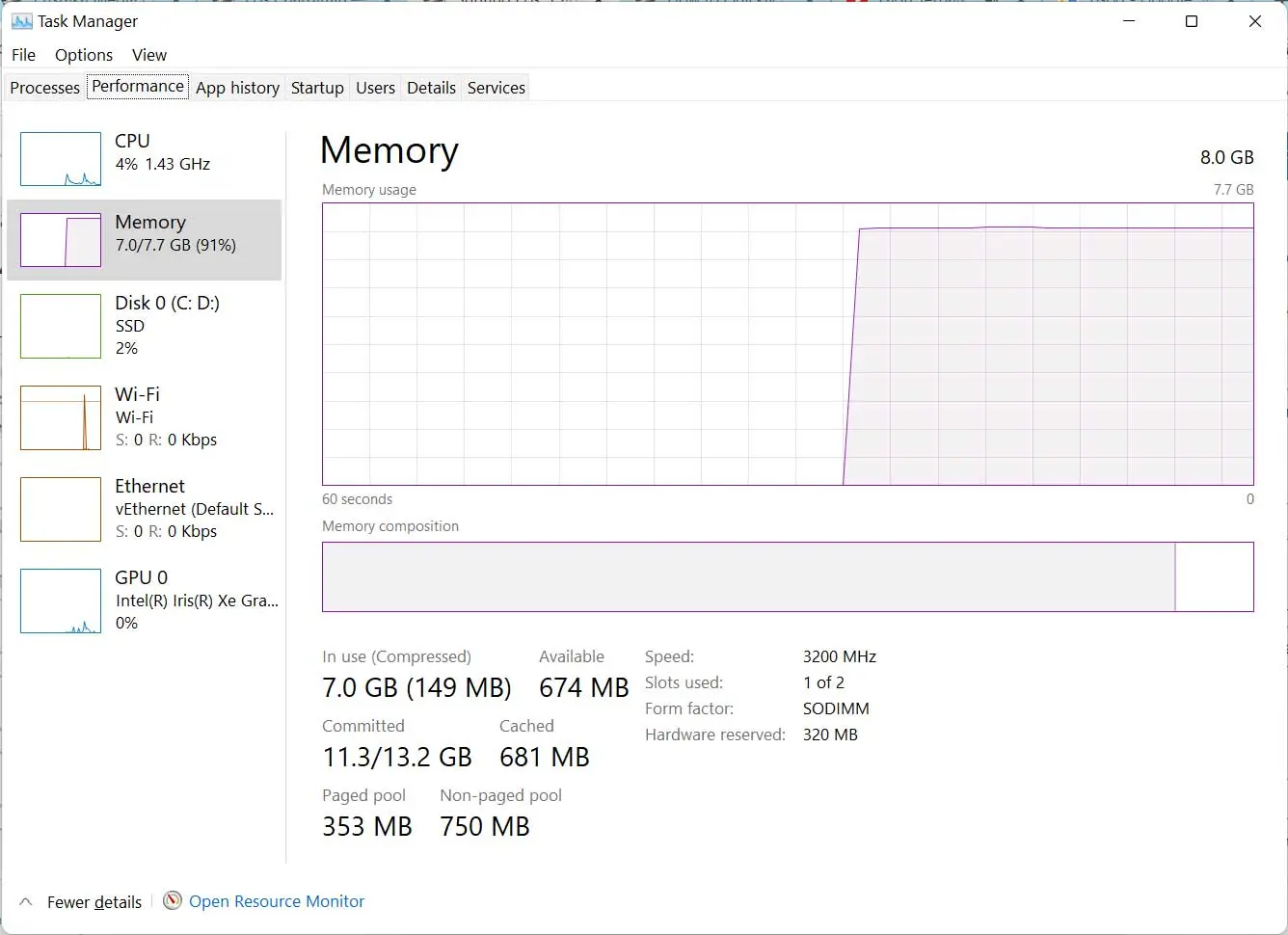Switch to the App history tab
The image size is (1288, 935).
coord(237,88)
